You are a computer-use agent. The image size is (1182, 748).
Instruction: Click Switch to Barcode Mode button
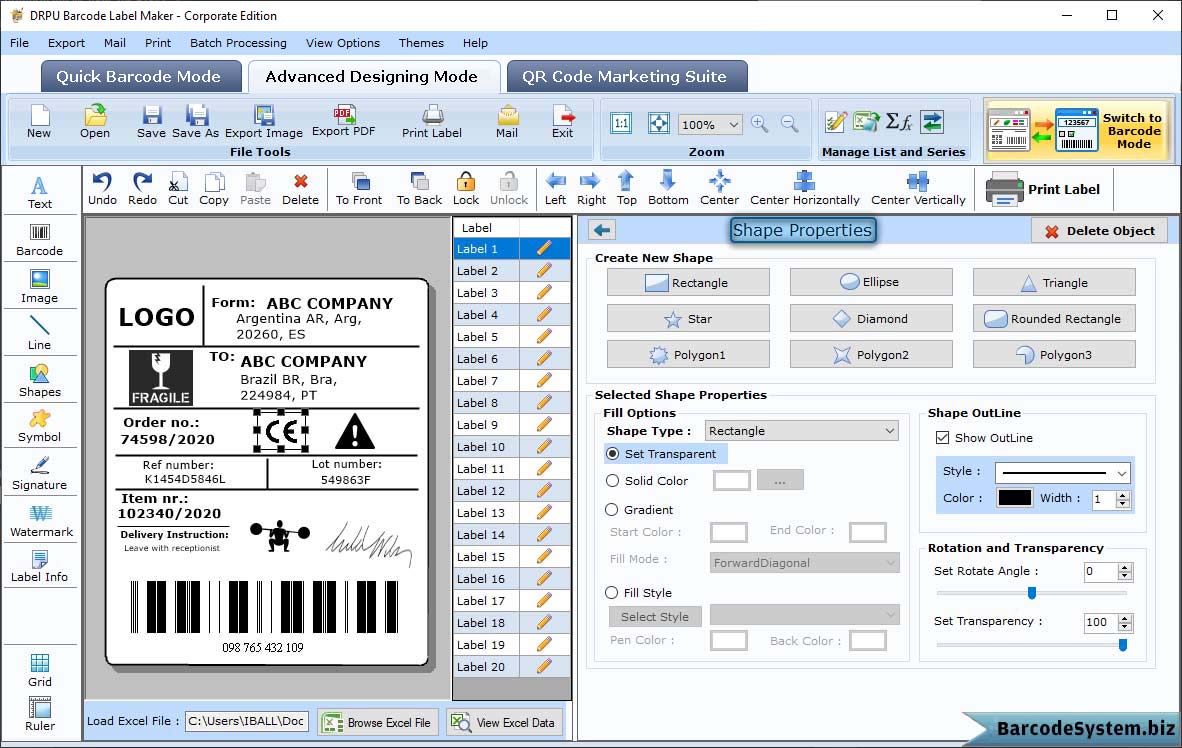coord(1078,130)
